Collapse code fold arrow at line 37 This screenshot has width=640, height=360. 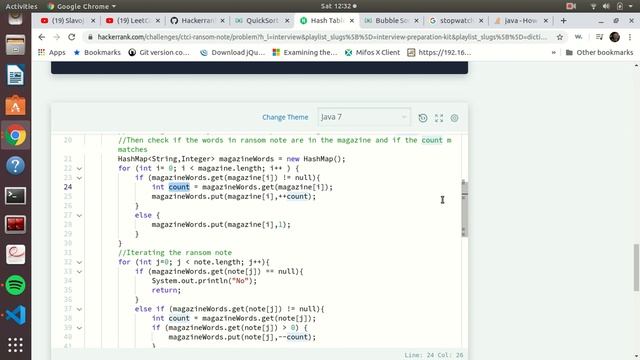[79, 309]
